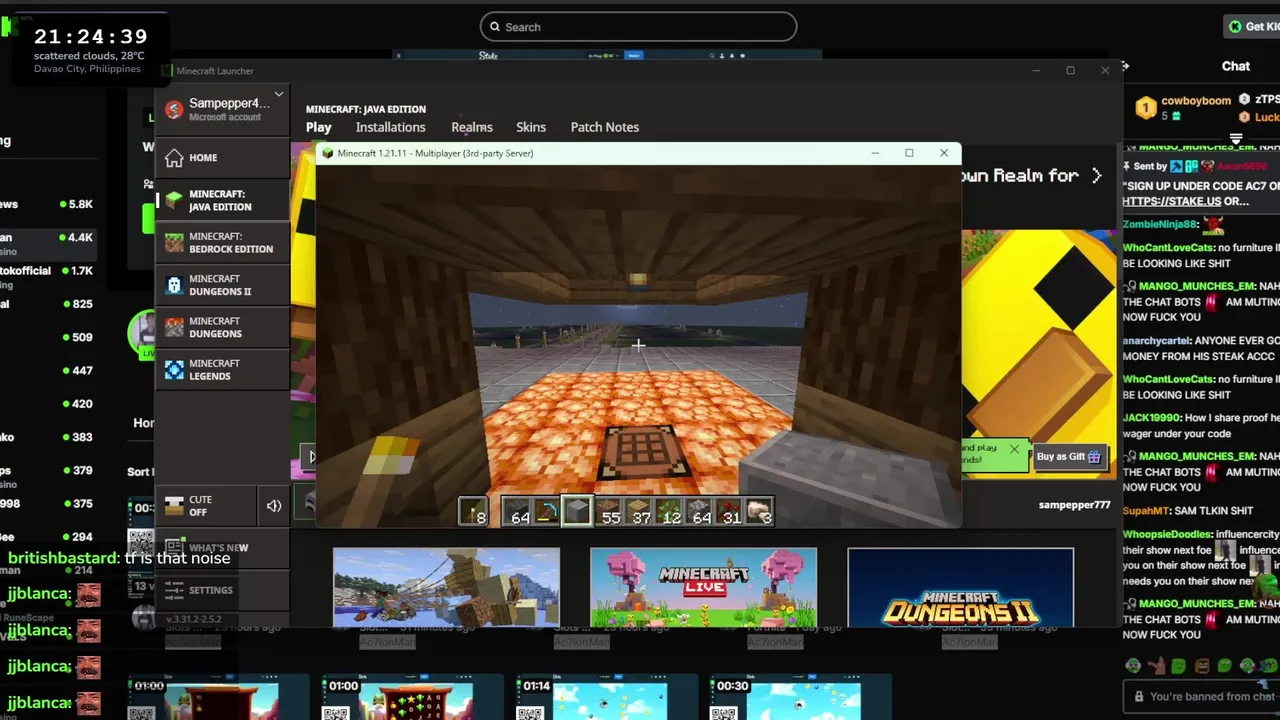Click the banned chat message input
Screen dimensions: 1280x720
tap(1202, 697)
